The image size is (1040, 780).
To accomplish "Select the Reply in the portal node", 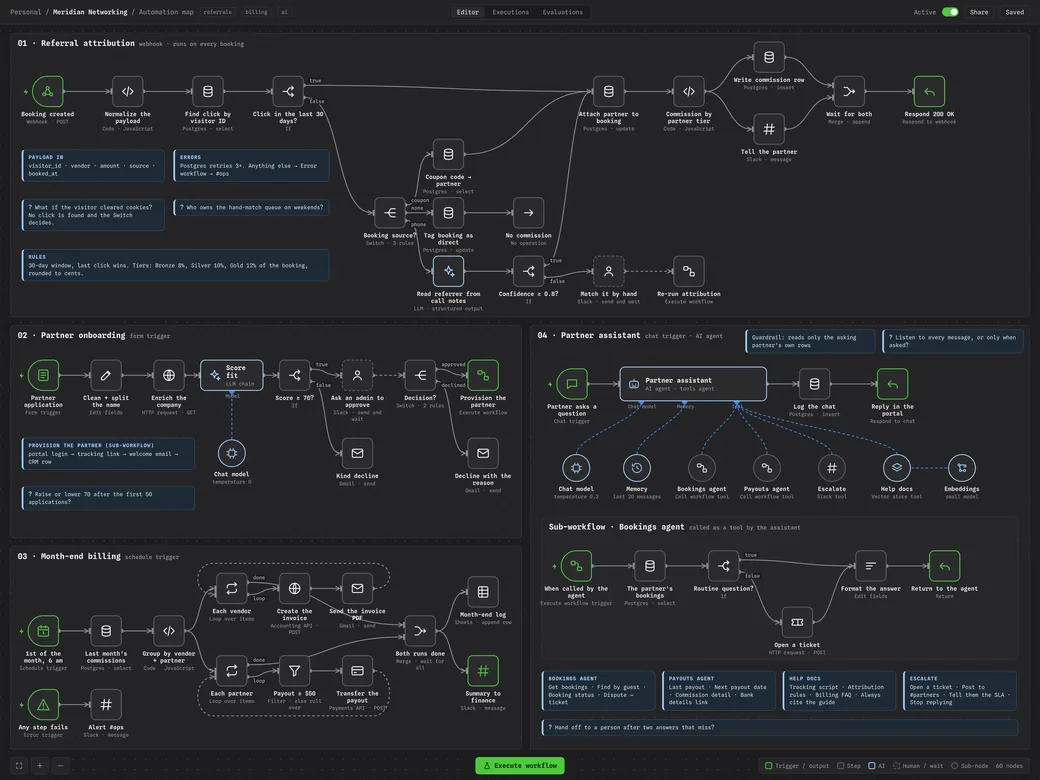I will click(x=892, y=384).
